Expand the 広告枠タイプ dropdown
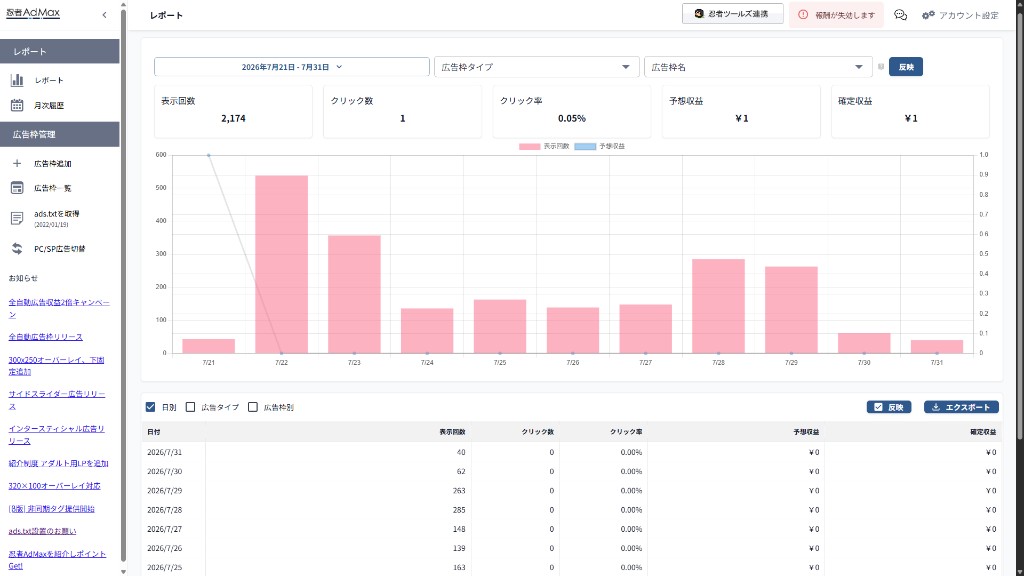 [x=537, y=67]
